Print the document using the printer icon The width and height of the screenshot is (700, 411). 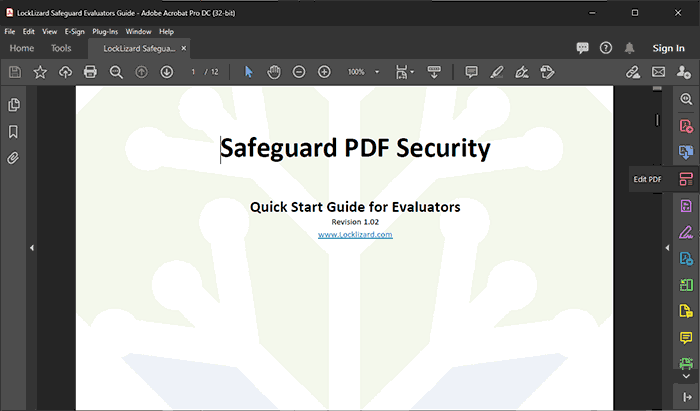(90, 72)
